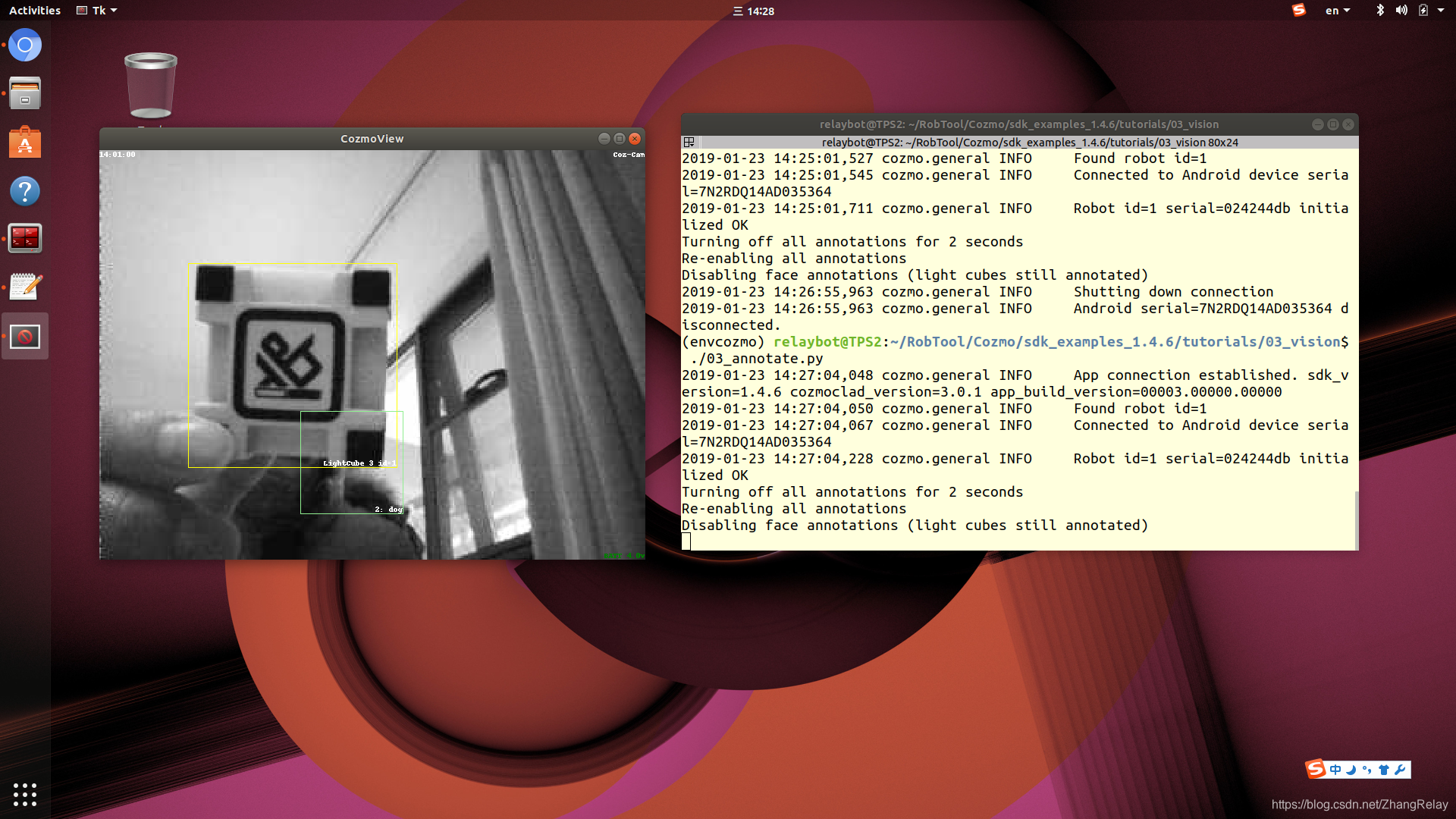
Task: Open the Trash desktop icon
Action: (150, 85)
